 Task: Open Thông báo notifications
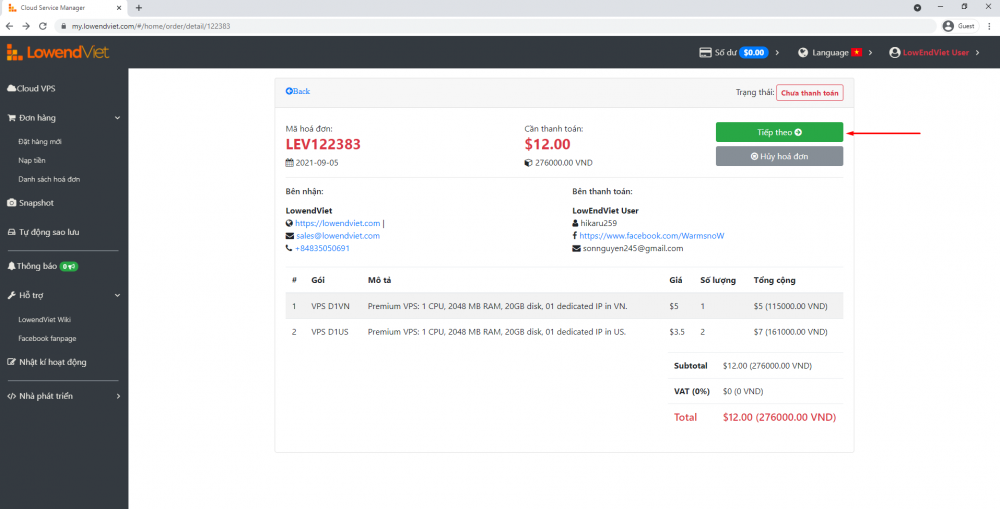click(32, 266)
